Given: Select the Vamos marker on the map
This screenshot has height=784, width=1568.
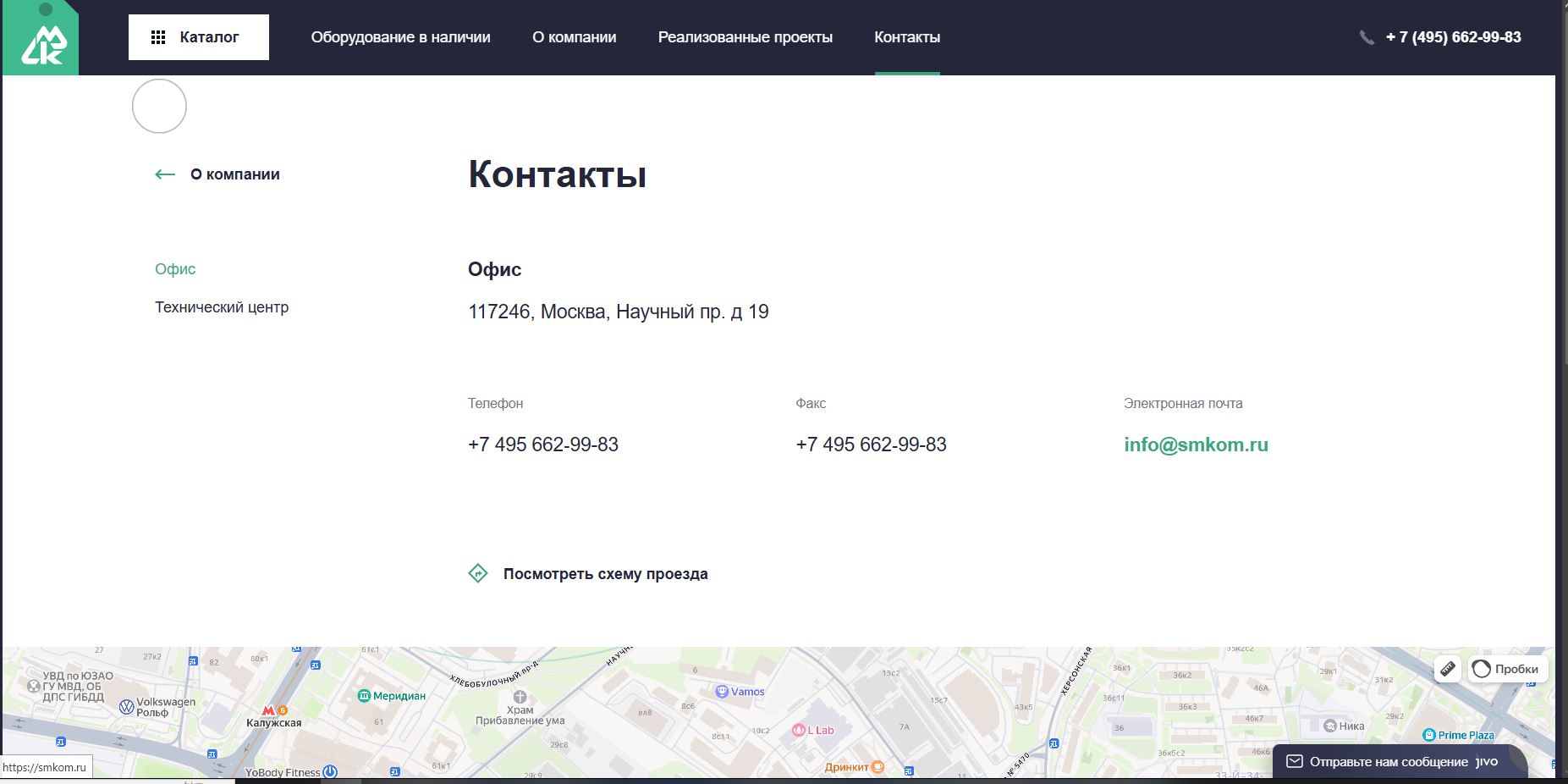Looking at the screenshot, I should [x=740, y=692].
